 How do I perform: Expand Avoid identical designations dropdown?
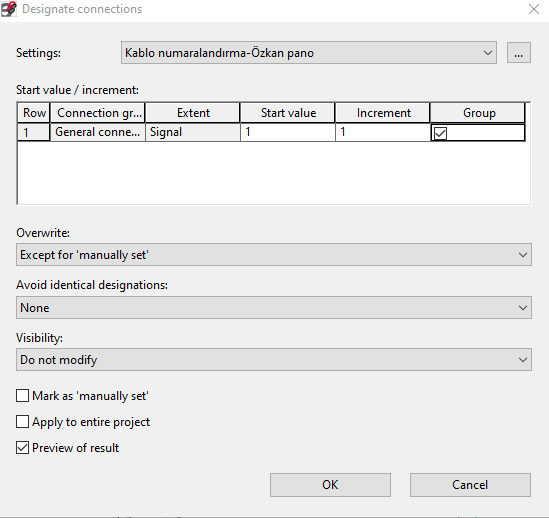274,308
